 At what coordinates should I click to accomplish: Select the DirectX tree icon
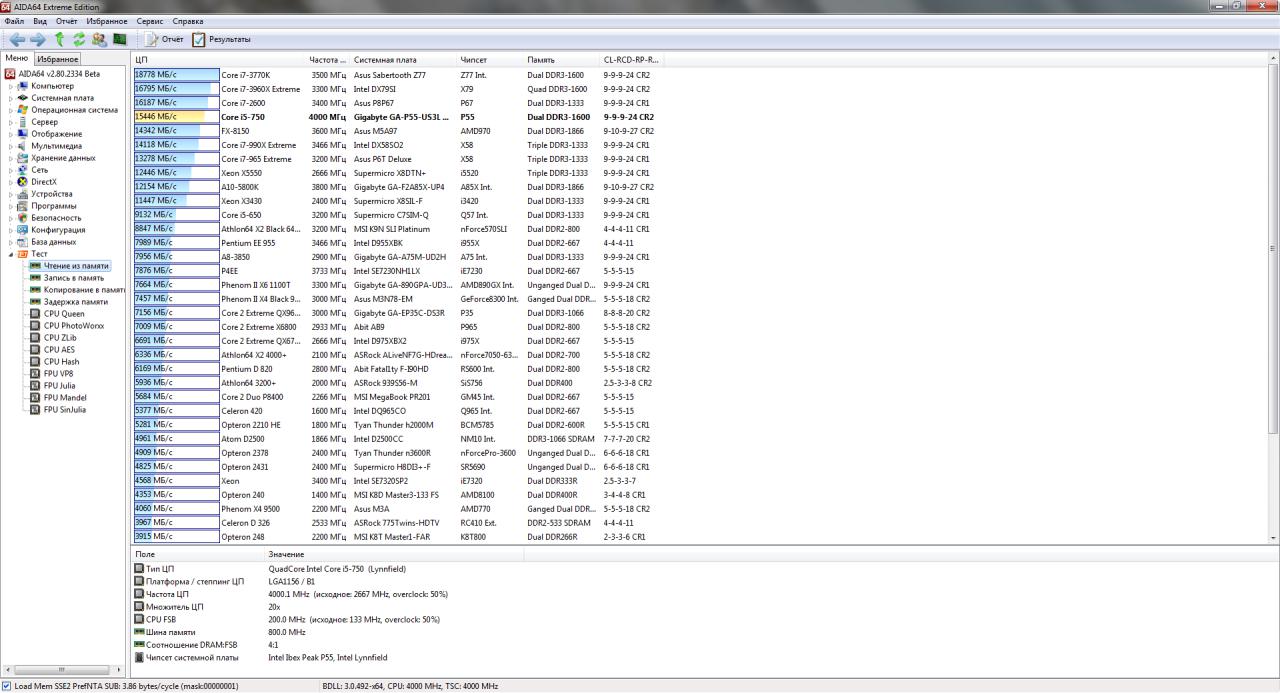coord(23,182)
